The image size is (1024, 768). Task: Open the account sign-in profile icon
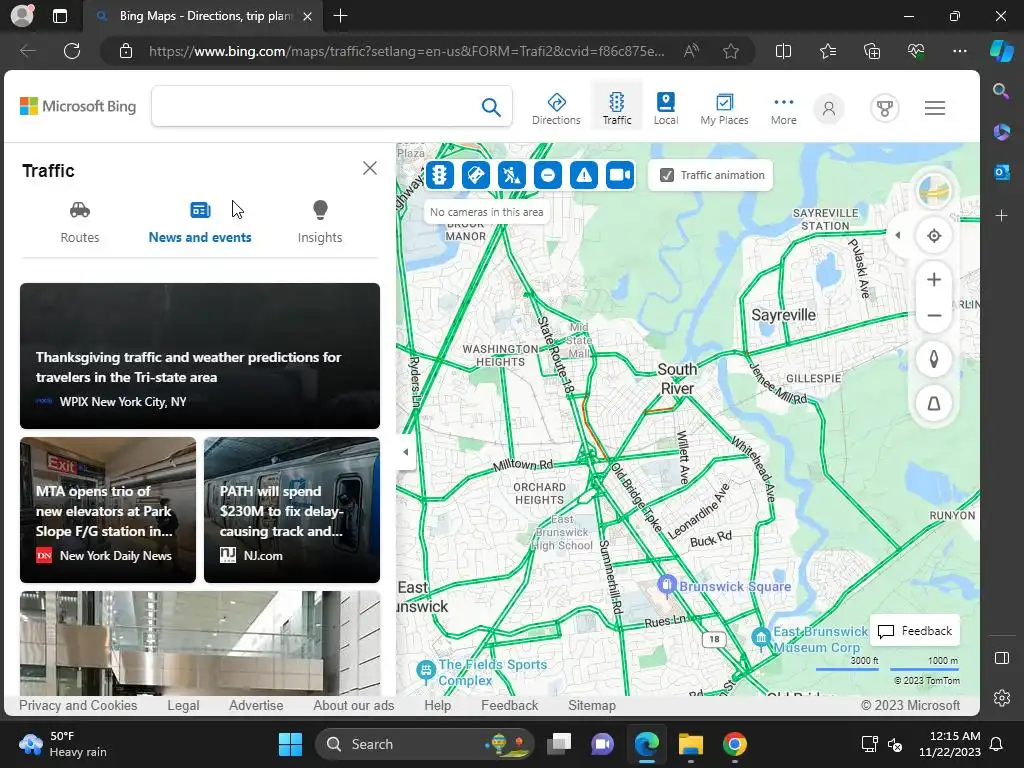click(829, 108)
